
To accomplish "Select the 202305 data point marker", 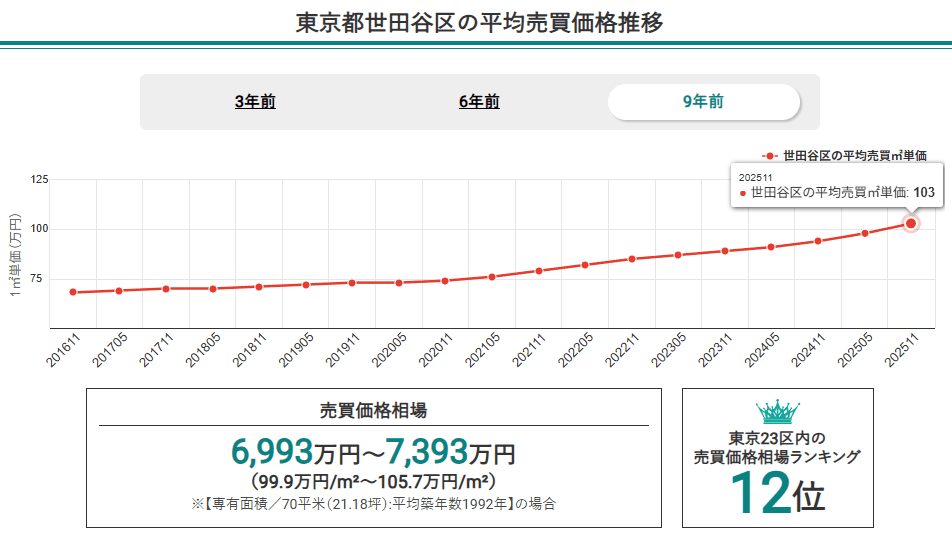I will (678, 254).
